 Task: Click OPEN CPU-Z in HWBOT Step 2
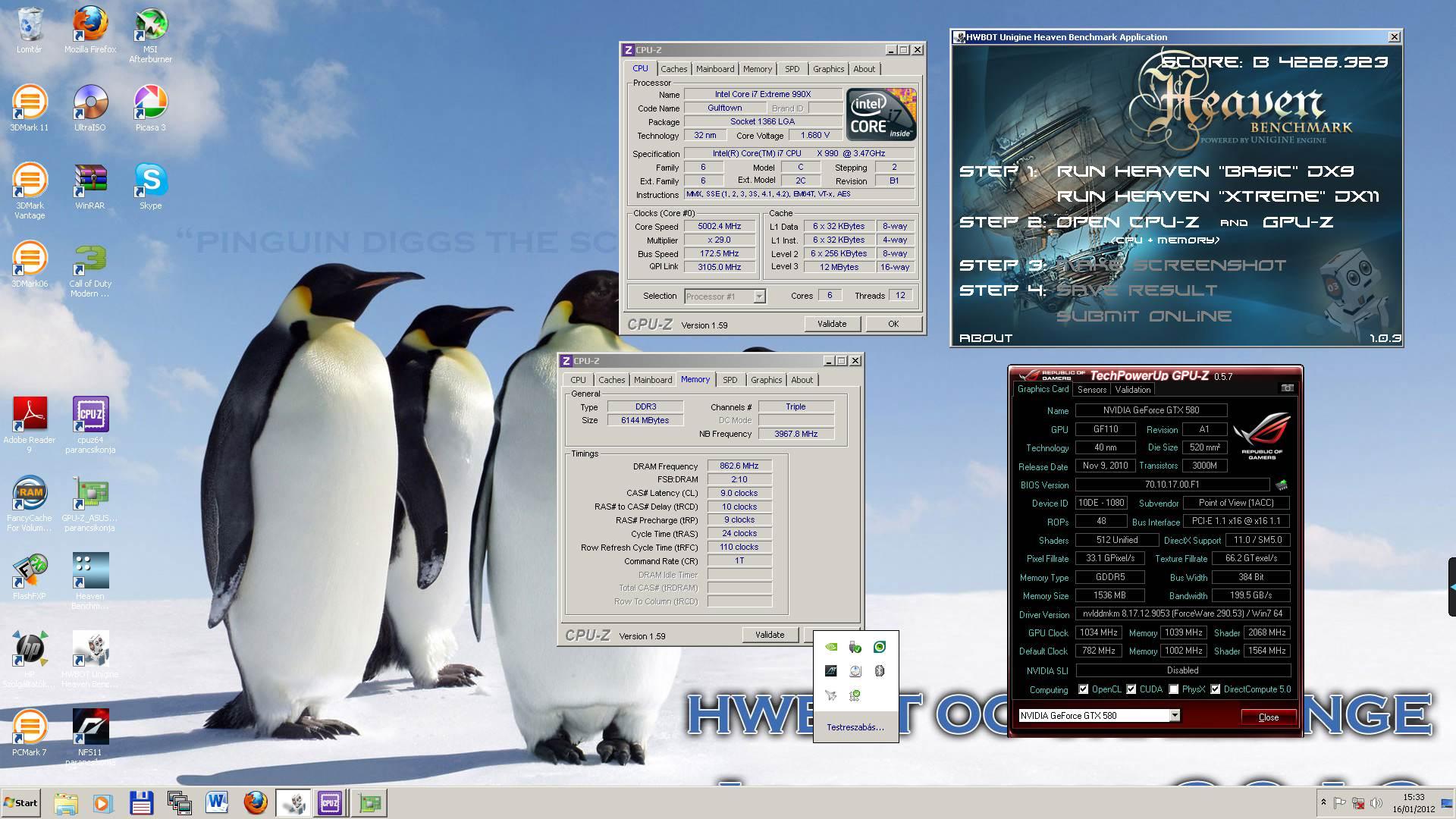pos(1128,222)
